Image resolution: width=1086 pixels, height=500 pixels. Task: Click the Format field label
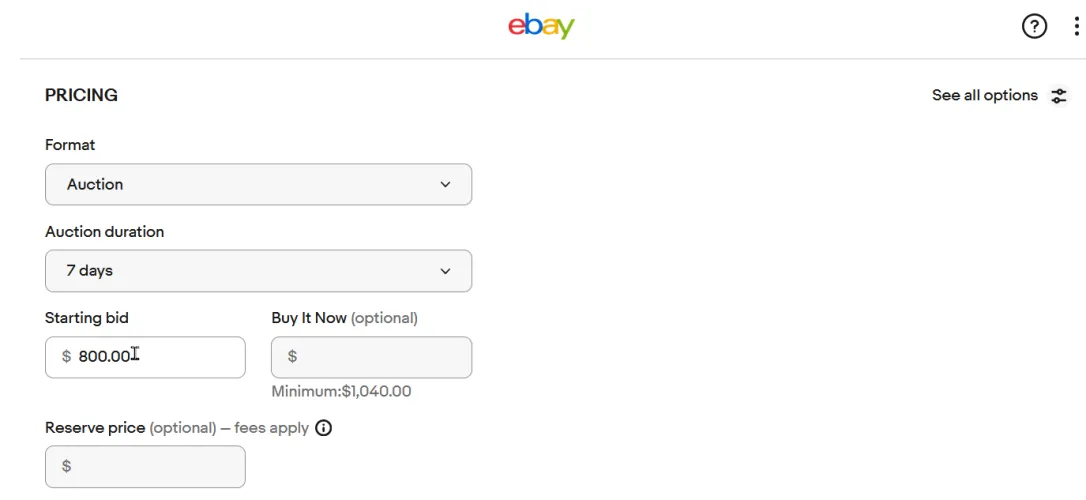tap(70, 145)
